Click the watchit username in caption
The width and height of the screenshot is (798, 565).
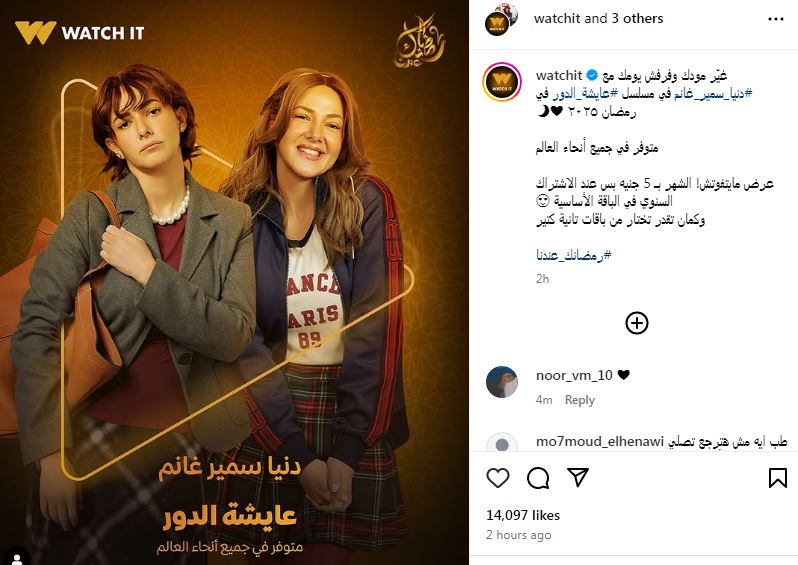click(x=559, y=75)
